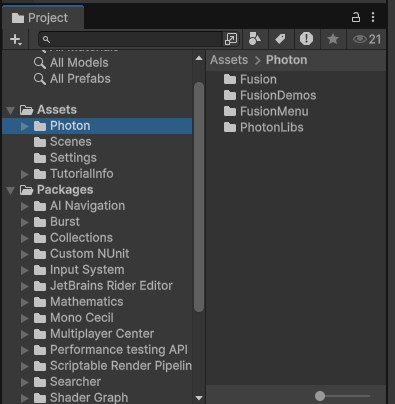This screenshot has height=404, width=395.
Task: Select the JetBrains Rider Editor package
Action: (111, 286)
